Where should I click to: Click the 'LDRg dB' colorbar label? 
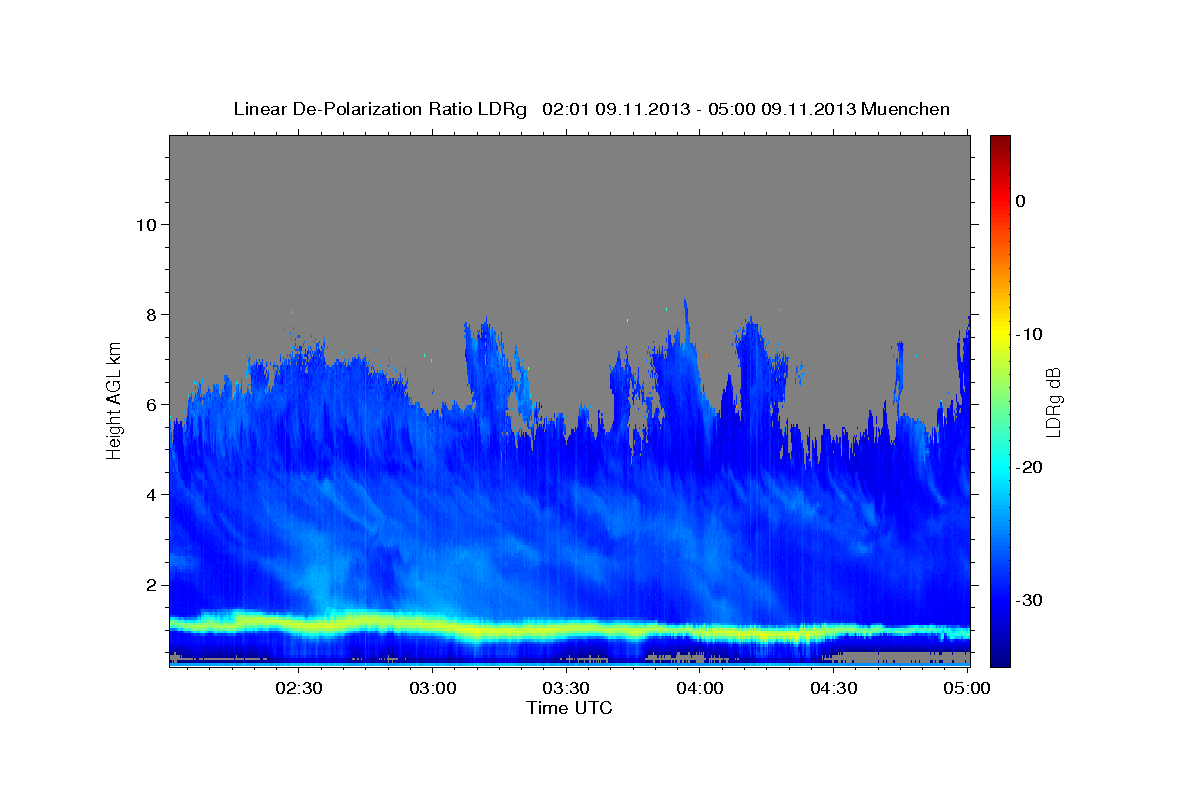1052,402
